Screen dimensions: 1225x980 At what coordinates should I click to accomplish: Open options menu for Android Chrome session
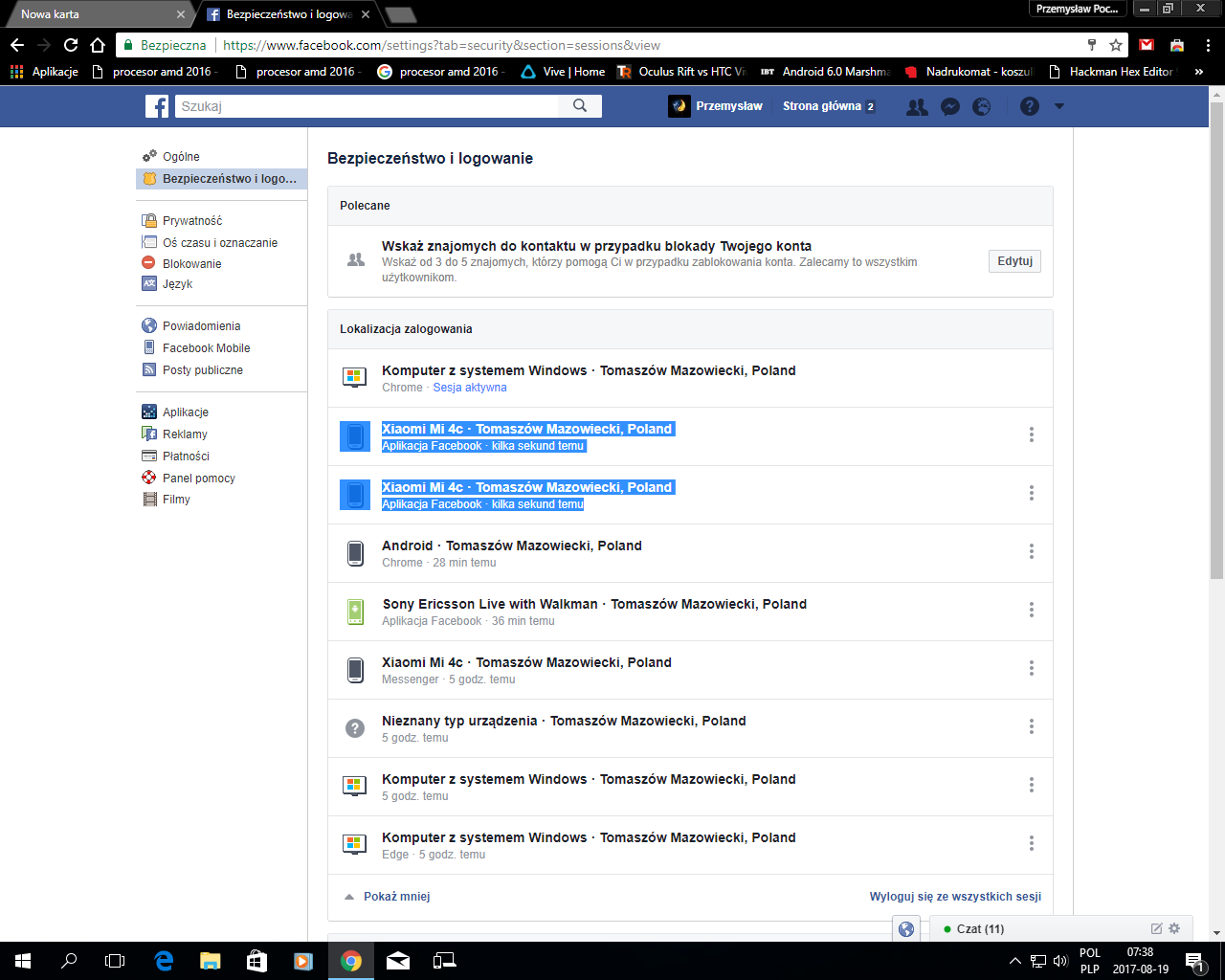coord(1031,551)
